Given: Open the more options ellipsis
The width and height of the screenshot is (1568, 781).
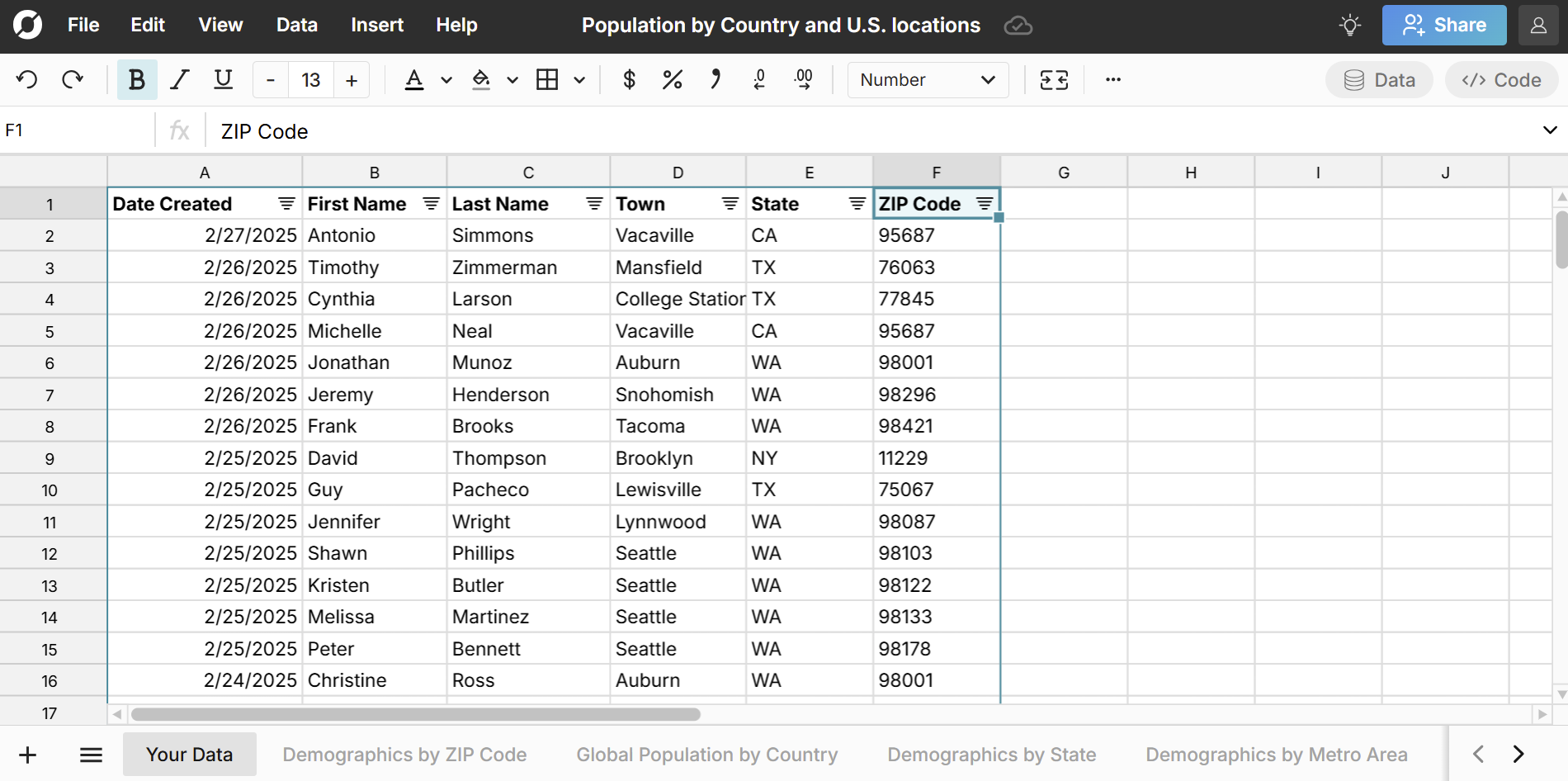Looking at the screenshot, I should [1113, 80].
